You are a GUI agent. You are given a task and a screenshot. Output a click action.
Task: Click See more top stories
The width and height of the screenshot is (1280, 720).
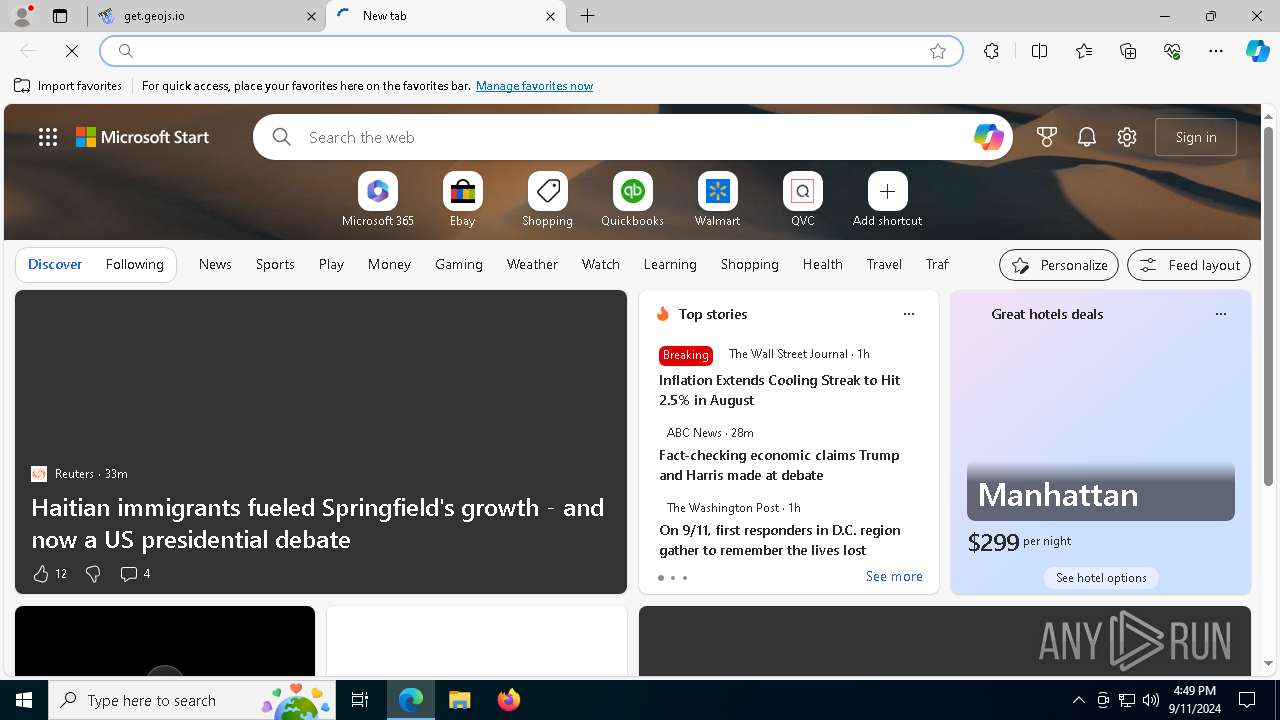(894, 576)
